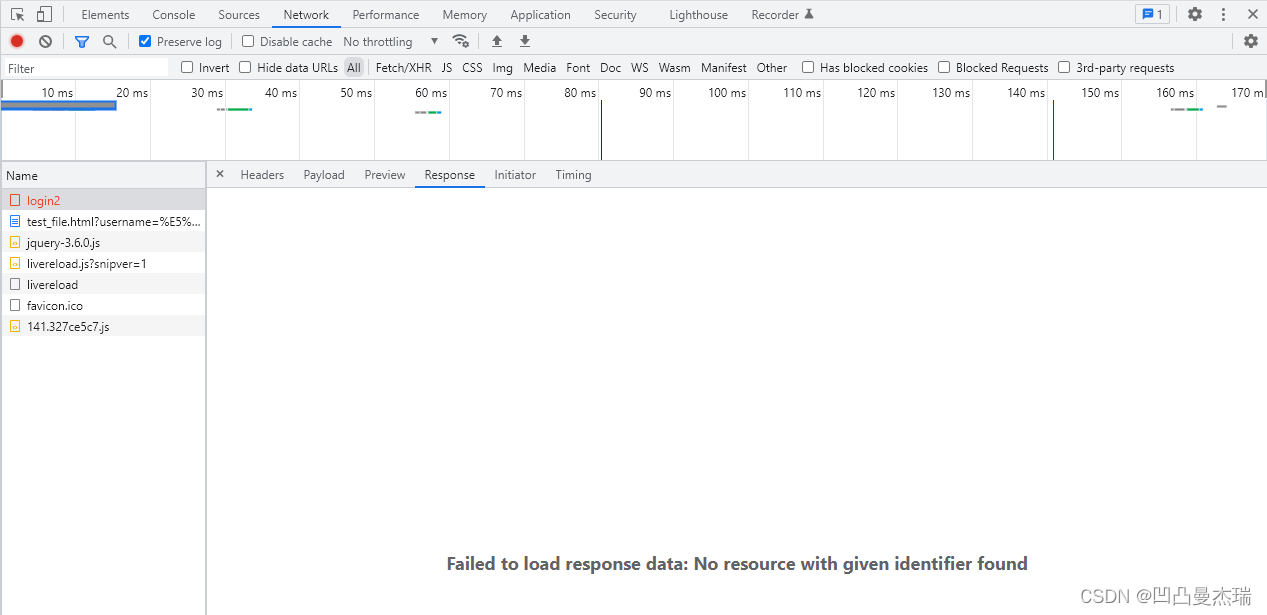Filter requests by Wasm type
Screen dimensions: 1267x615
coord(675,68)
